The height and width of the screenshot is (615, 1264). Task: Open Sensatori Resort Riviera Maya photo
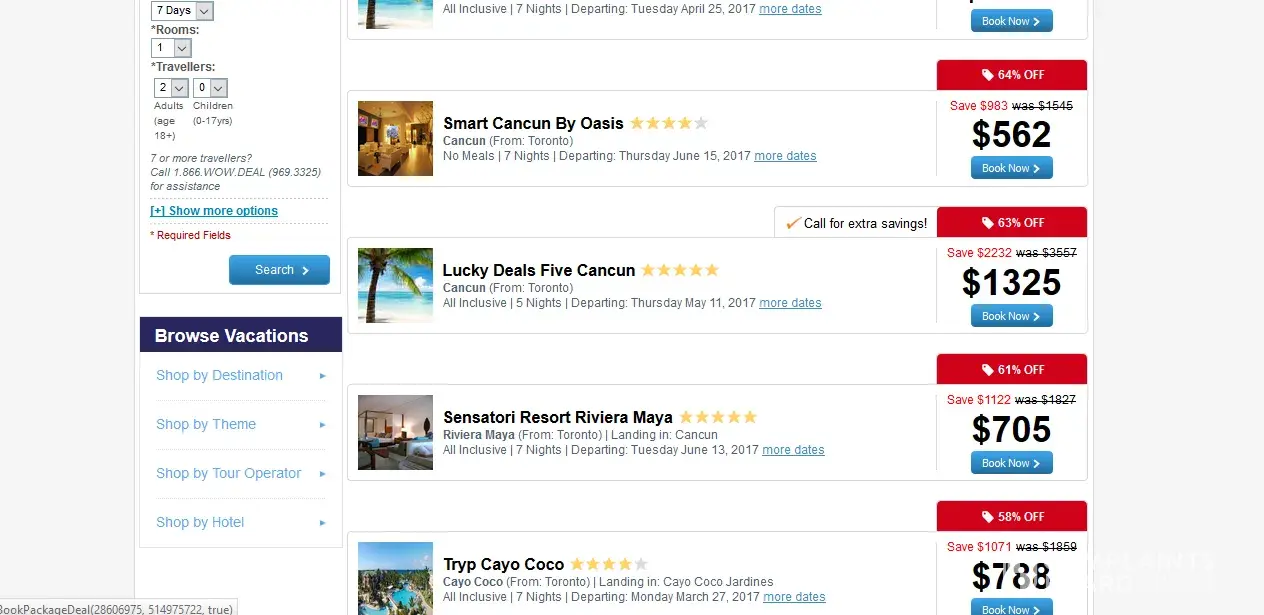[395, 432]
